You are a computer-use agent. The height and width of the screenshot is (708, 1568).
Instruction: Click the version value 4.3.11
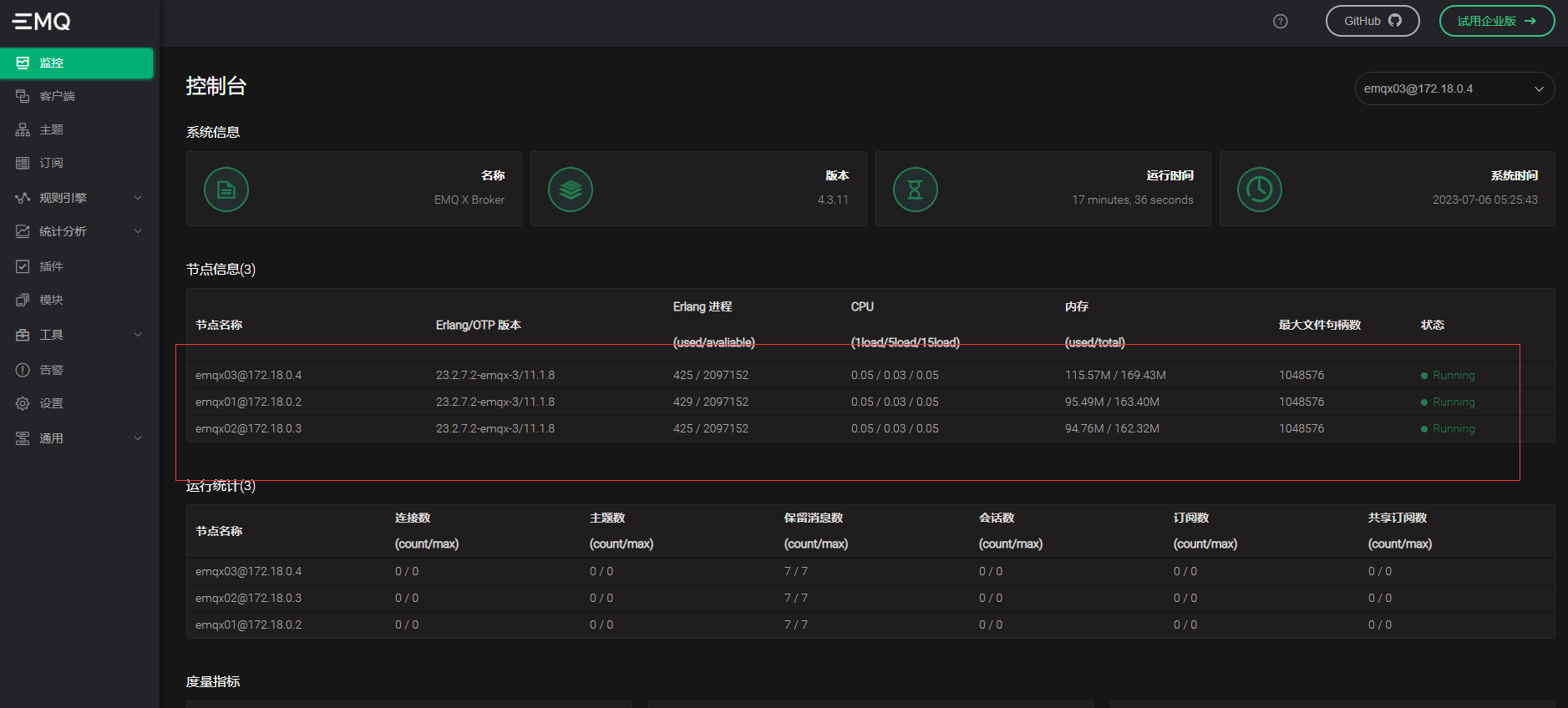pyautogui.click(x=833, y=200)
